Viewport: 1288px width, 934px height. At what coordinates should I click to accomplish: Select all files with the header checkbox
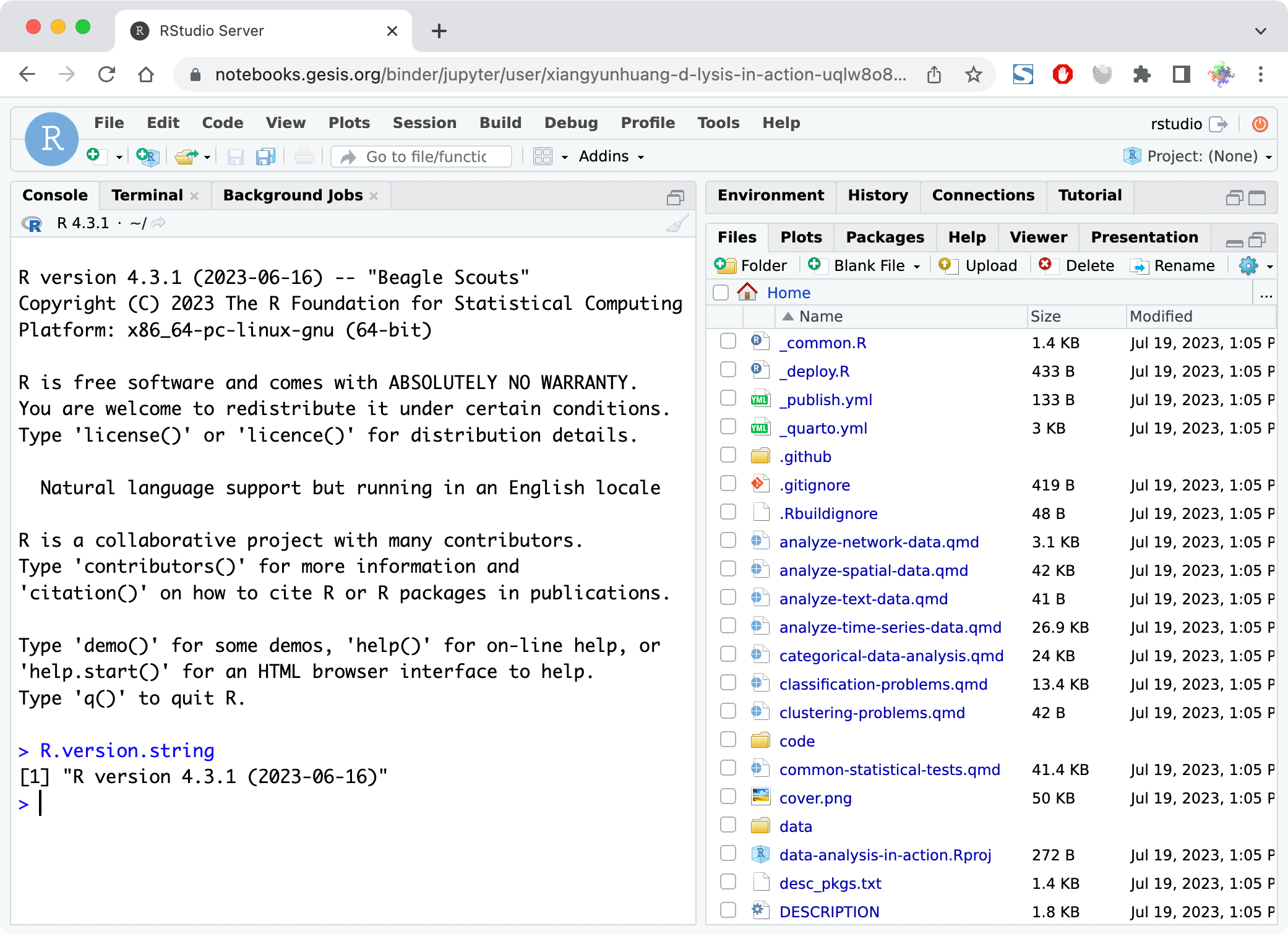[720, 292]
